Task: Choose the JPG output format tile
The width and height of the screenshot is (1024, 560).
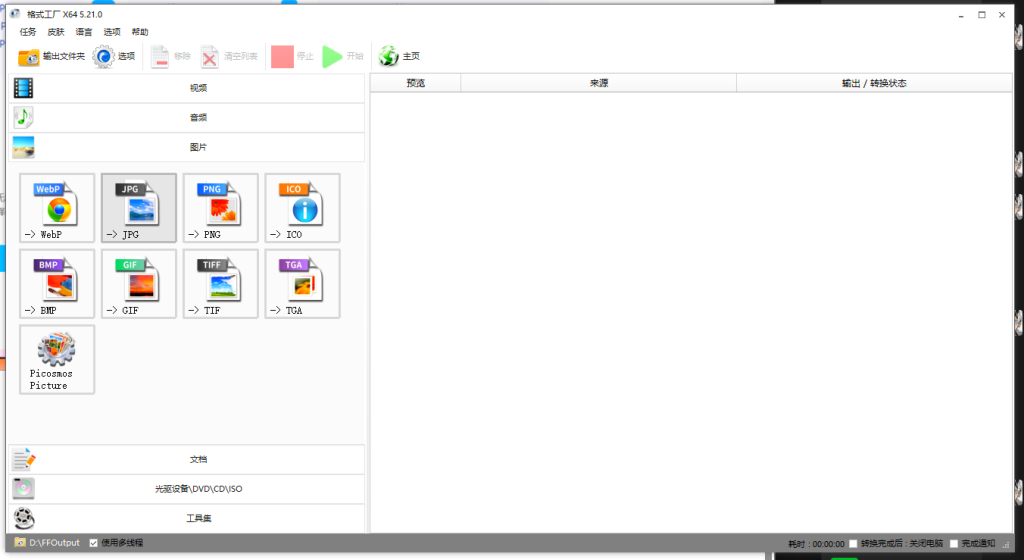Action: [x=139, y=208]
